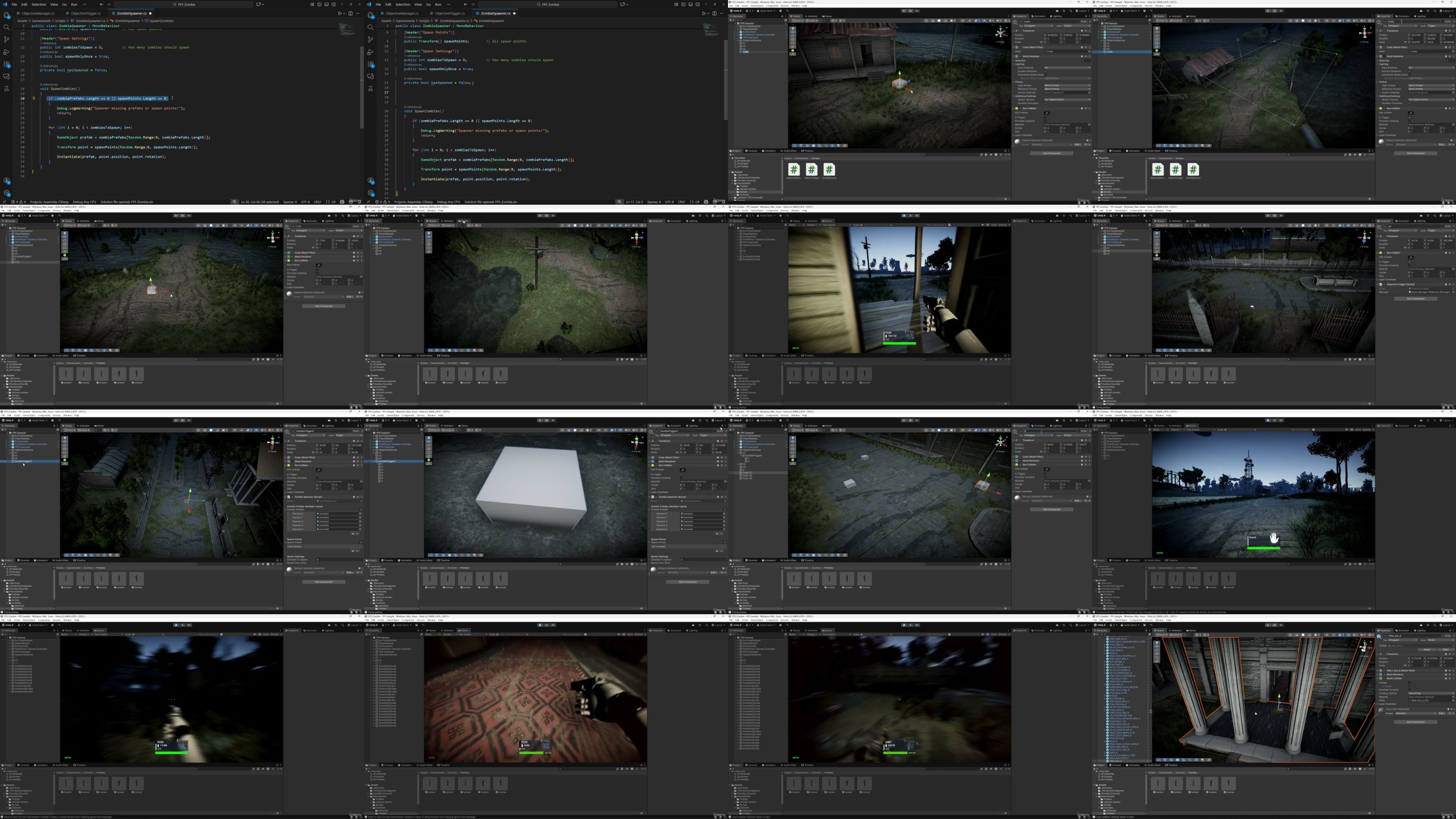Click Add Component under the Objective Trigger script

[x=1416, y=298]
